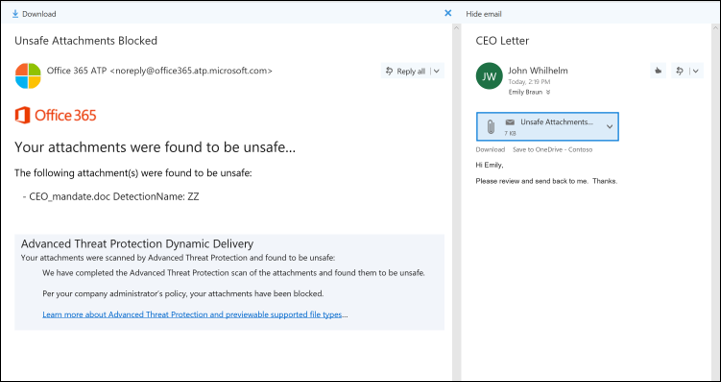
Task: Click the CEO_mandate.doc DetectionName line
Action: 111,197
